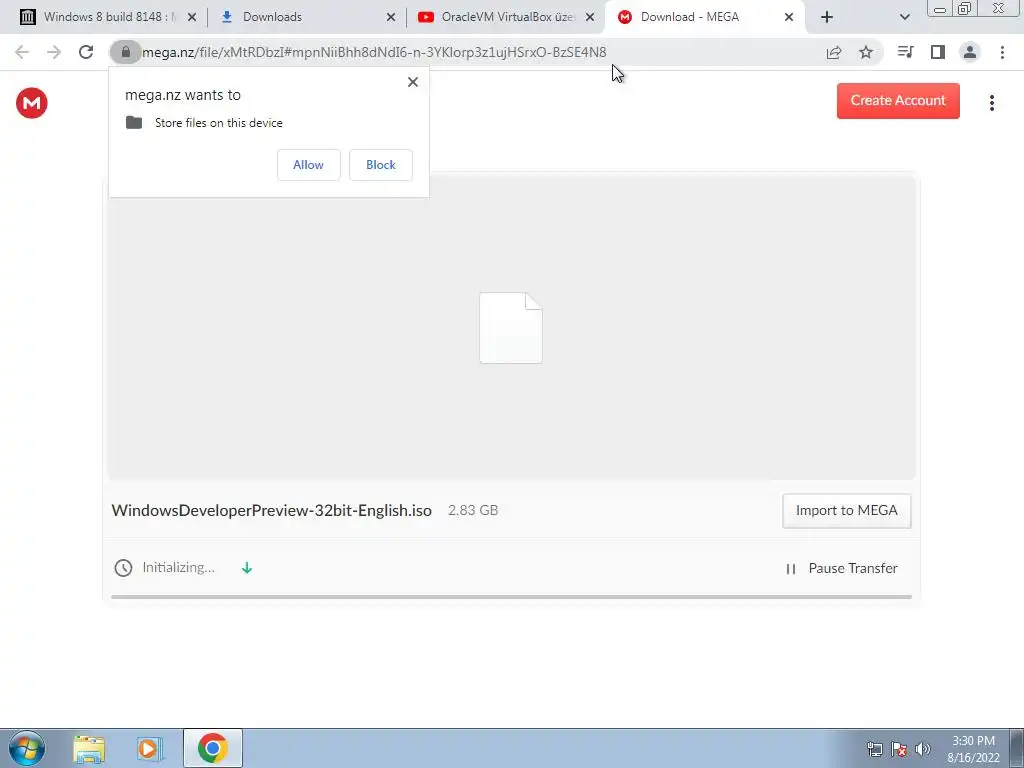Open the Windows Start button

pos(27,748)
